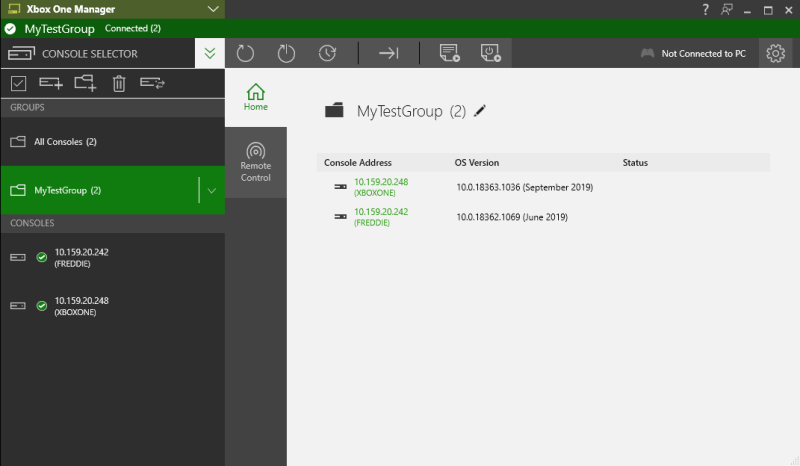The width and height of the screenshot is (800, 466).
Task: Open help with the question mark icon
Action: (x=706, y=9)
